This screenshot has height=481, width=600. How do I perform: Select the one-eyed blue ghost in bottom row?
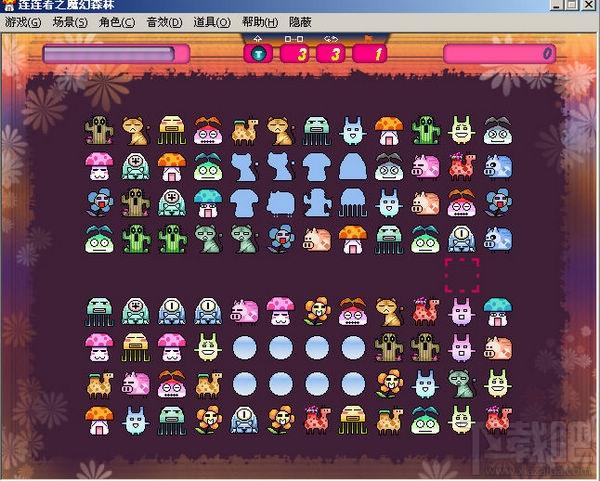[x=245, y=420]
